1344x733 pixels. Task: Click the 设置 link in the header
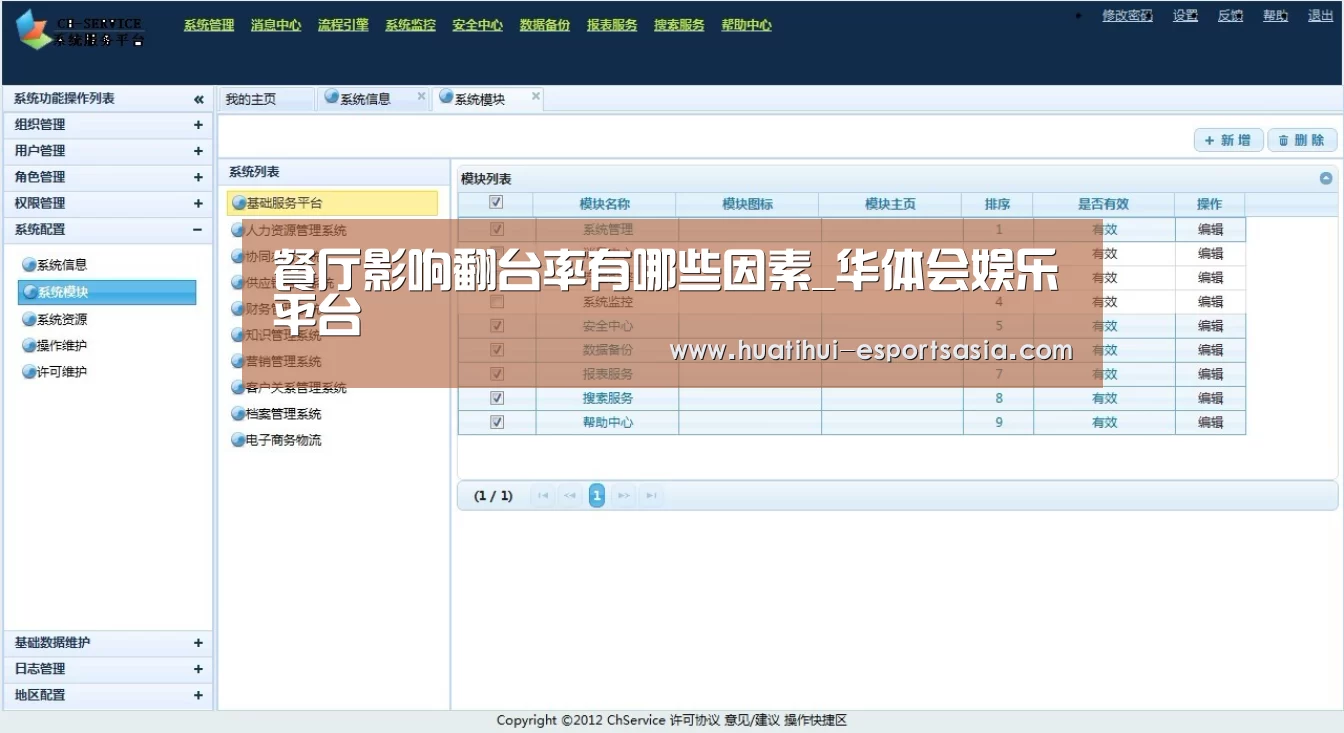point(1185,15)
